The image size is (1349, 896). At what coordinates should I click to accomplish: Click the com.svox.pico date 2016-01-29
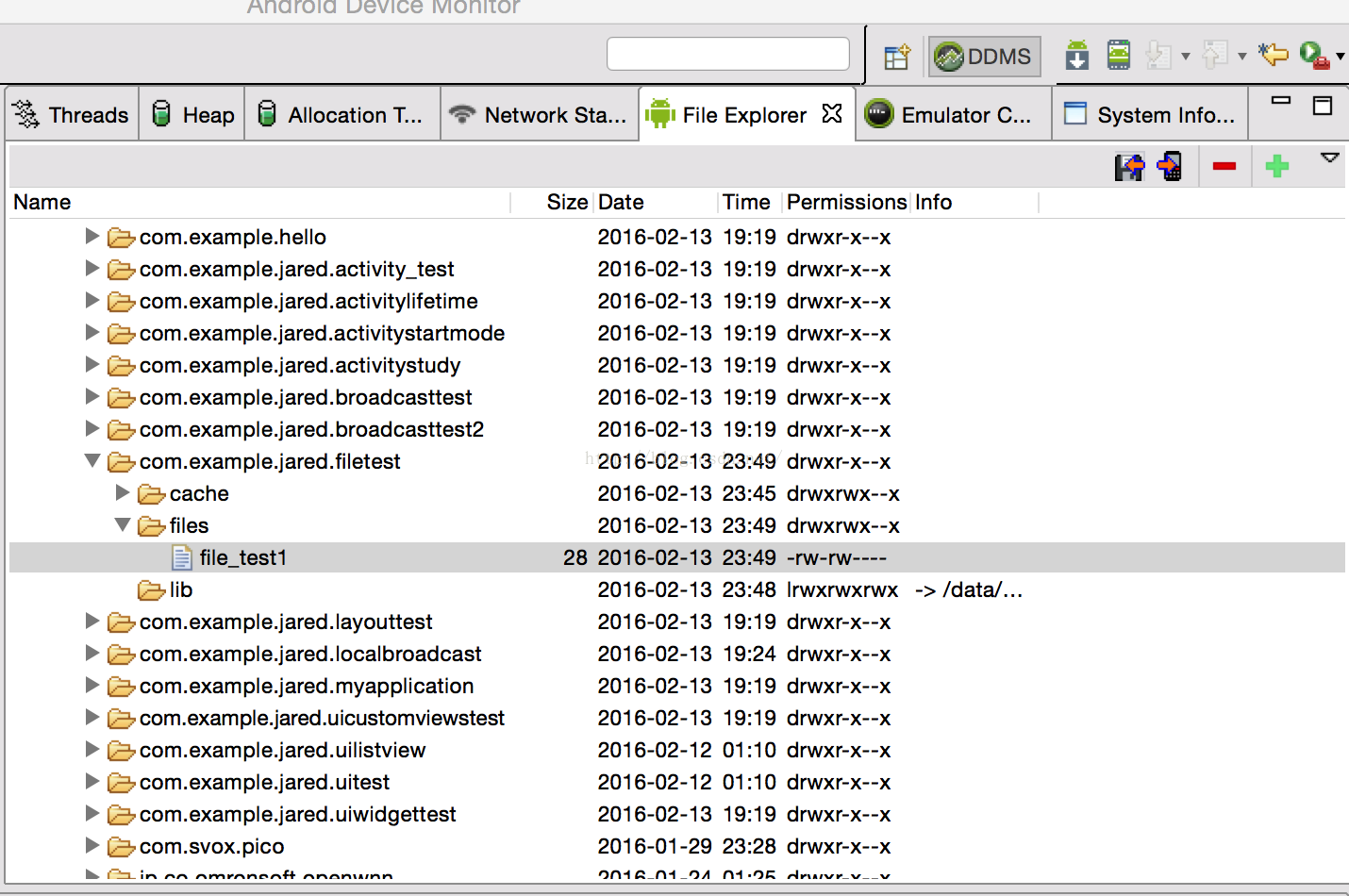point(655,846)
